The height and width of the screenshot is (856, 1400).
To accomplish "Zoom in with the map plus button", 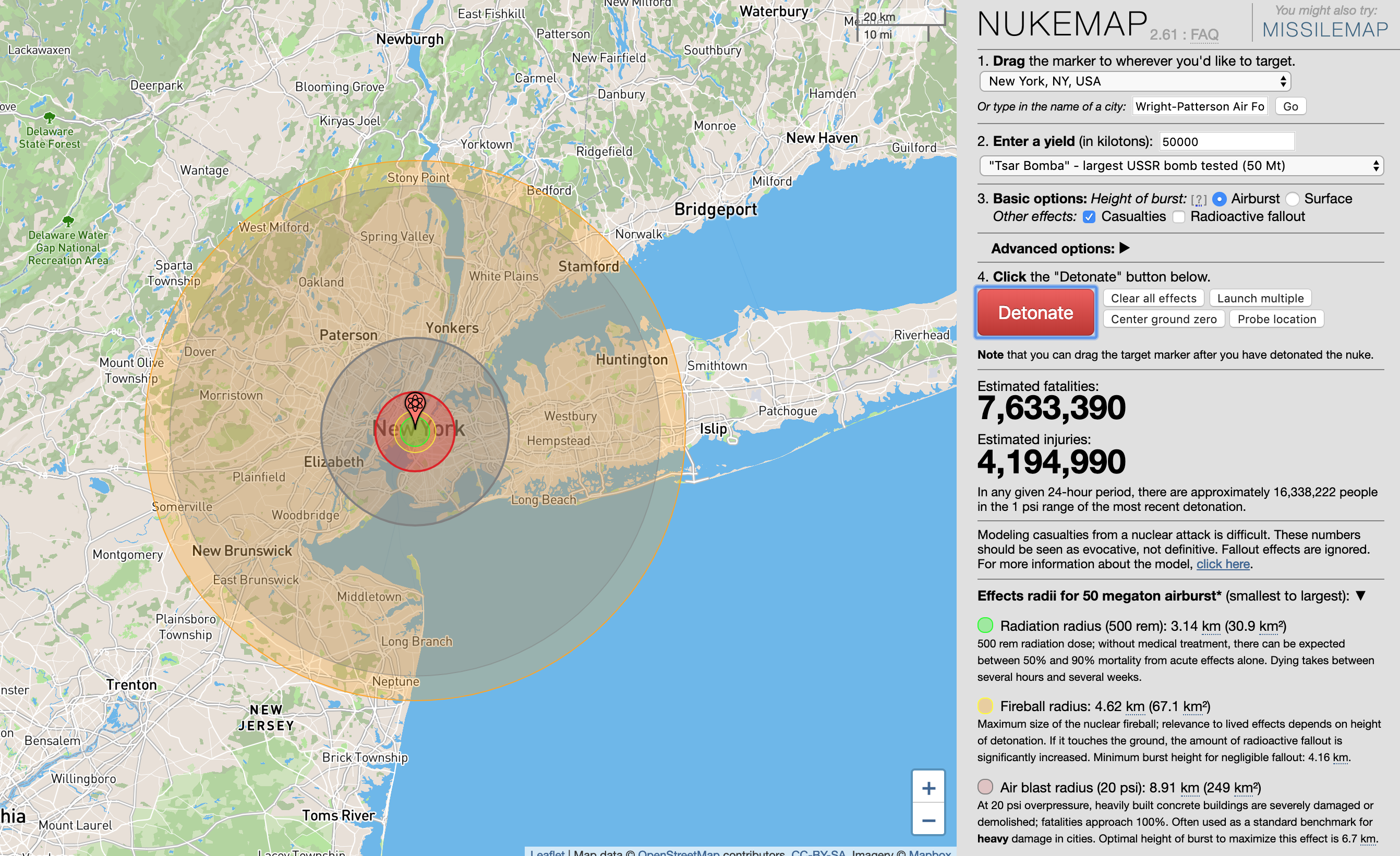I will (x=928, y=788).
